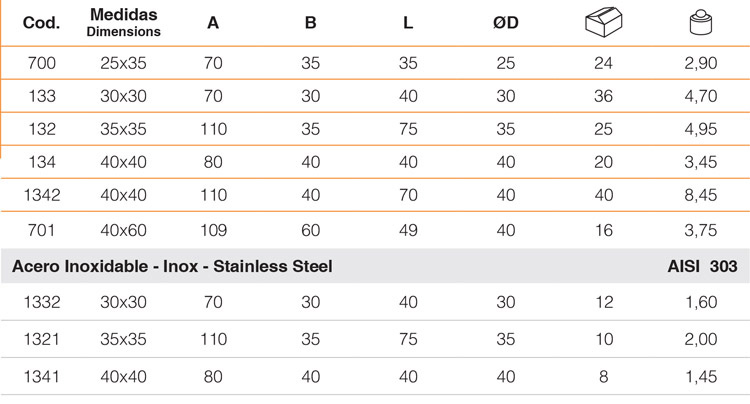Select code 132 row

375,129
